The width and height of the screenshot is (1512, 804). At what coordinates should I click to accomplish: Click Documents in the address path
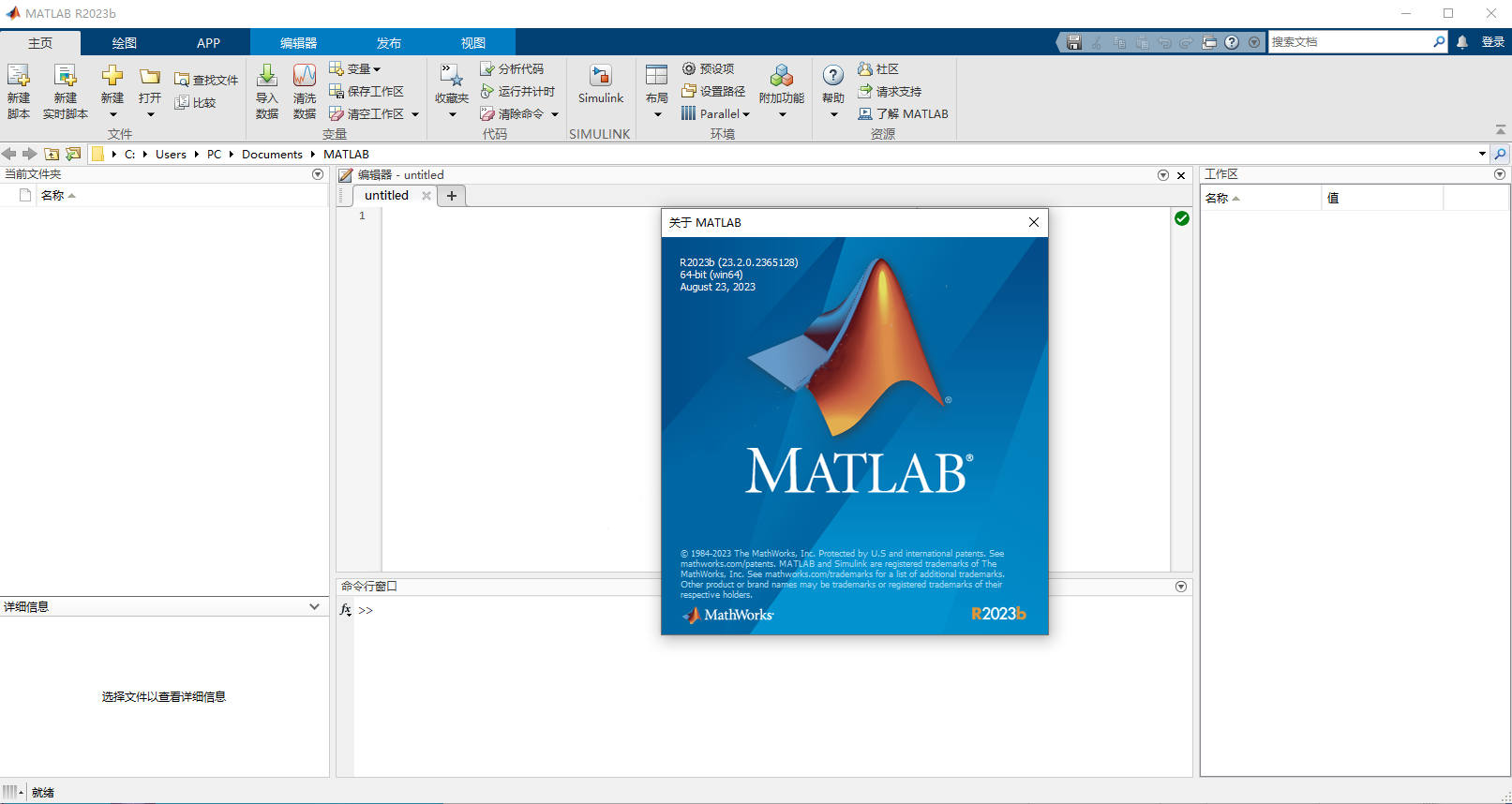(272, 155)
